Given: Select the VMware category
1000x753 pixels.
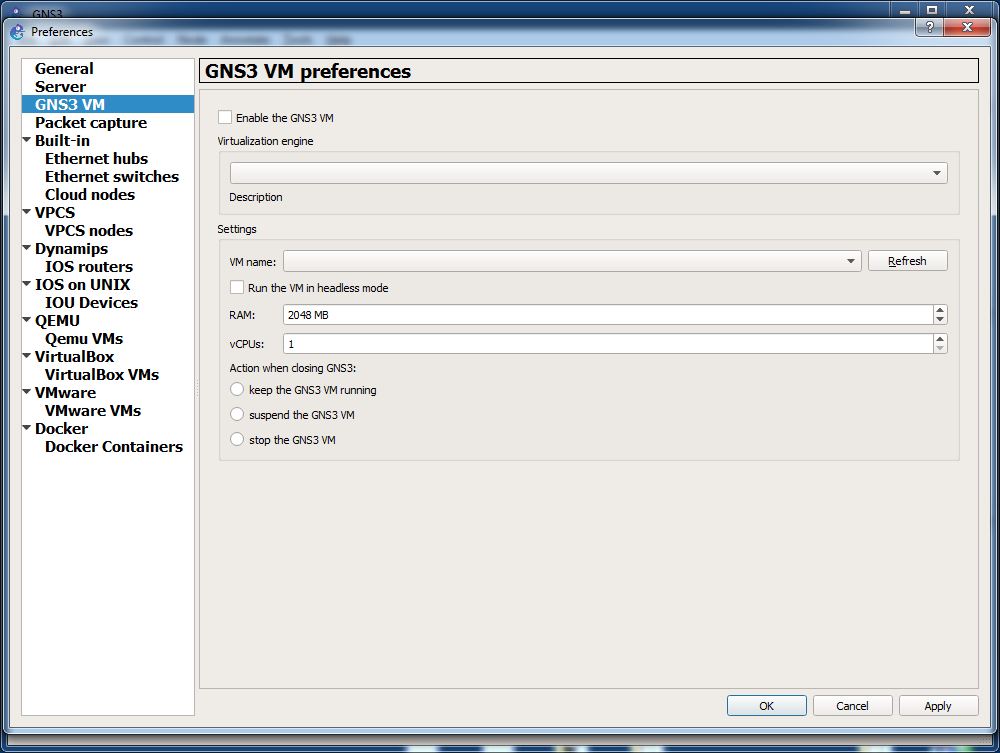Looking at the screenshot, I should (x=65, y=393).
